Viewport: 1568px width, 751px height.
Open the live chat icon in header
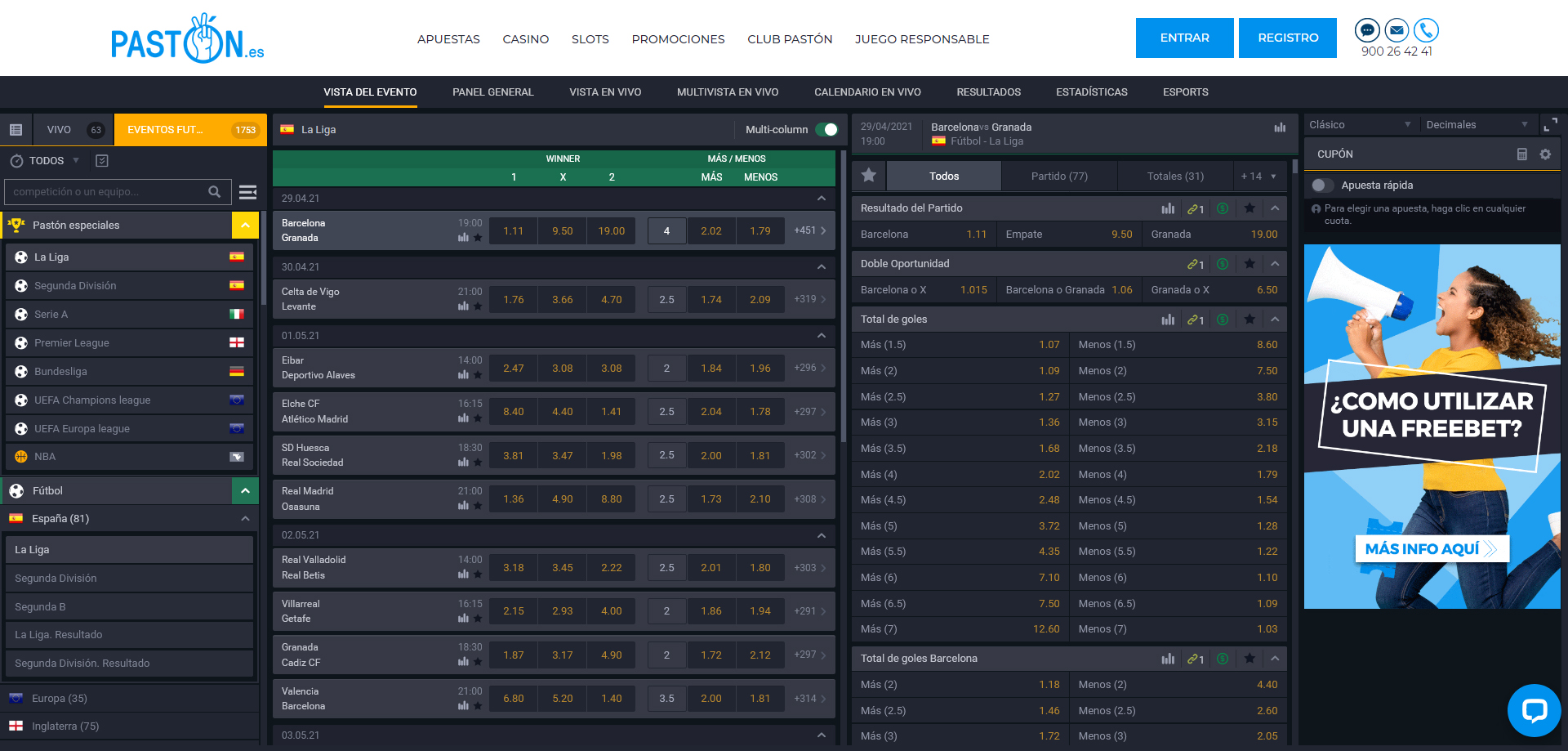(1367, 30)
